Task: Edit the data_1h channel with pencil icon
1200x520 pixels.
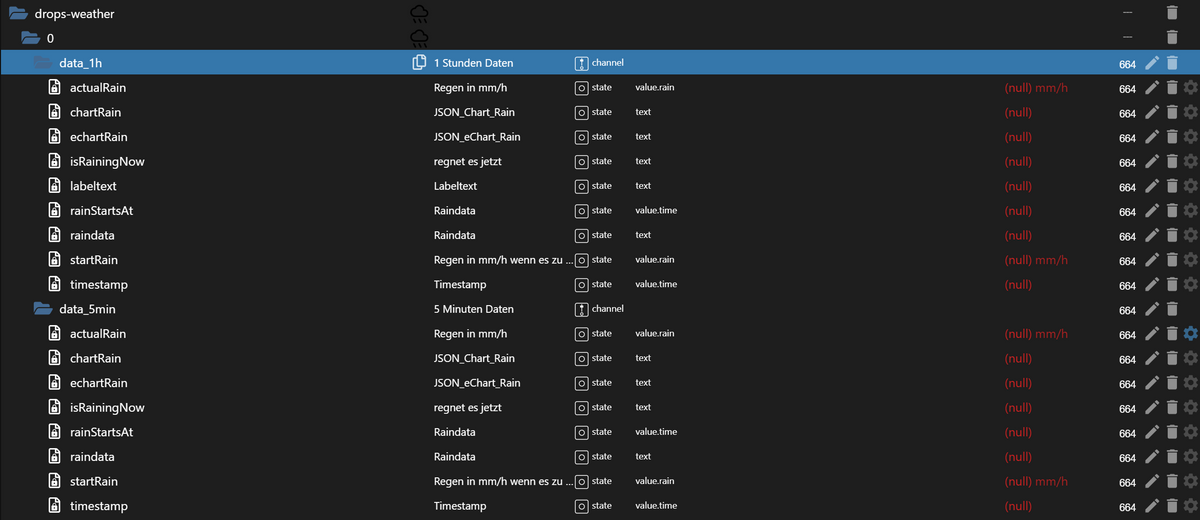Action: click(1152, 63)
